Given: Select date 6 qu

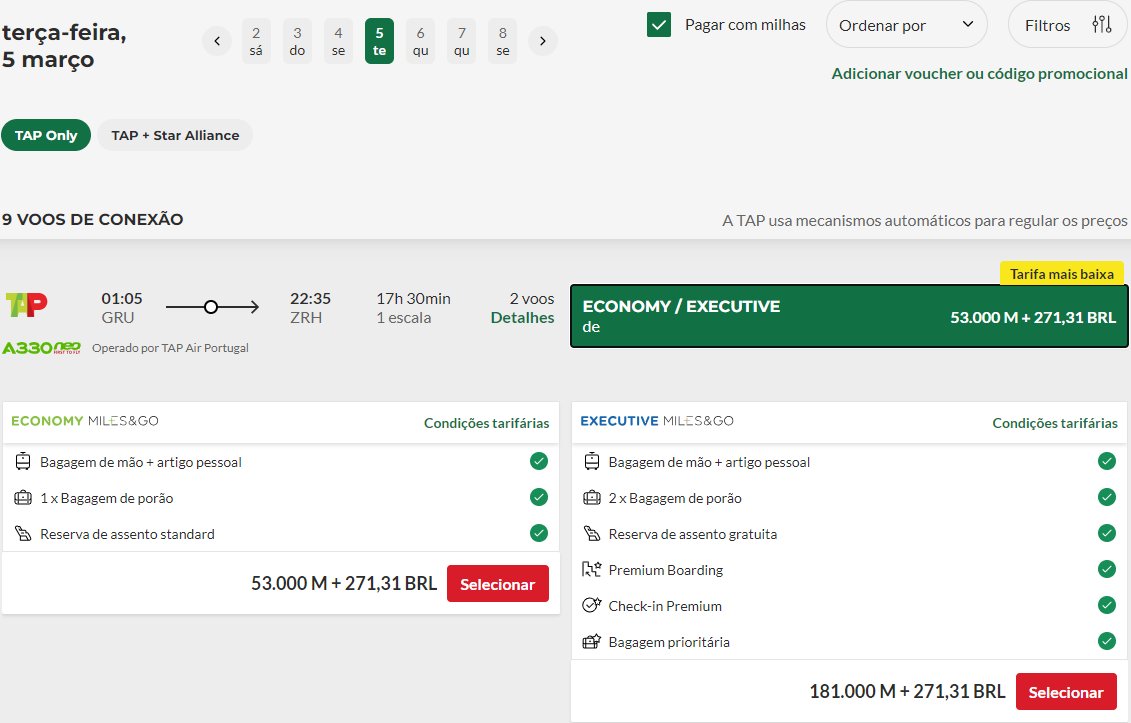Looking at the screenshot, I should [421, 41].
